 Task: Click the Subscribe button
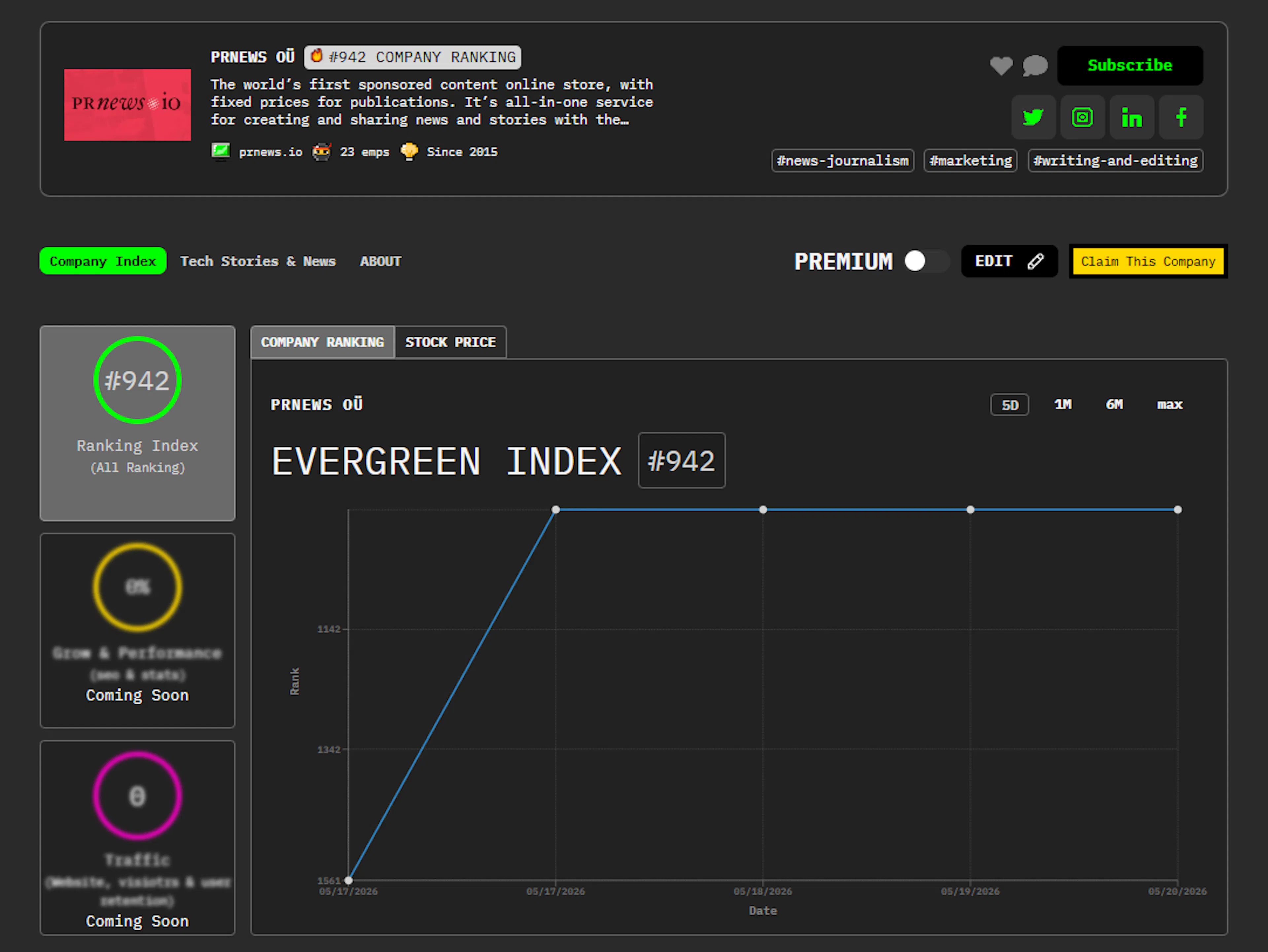pyautogui.click(x=1130, y=65)
